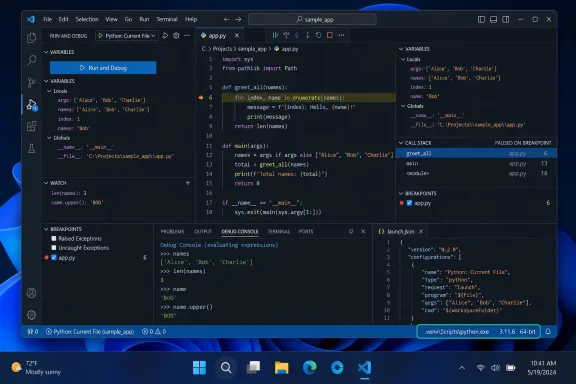This screenshot has width=576, height=384.
Task: Open the Source Control view
Action: click(32, 82)
